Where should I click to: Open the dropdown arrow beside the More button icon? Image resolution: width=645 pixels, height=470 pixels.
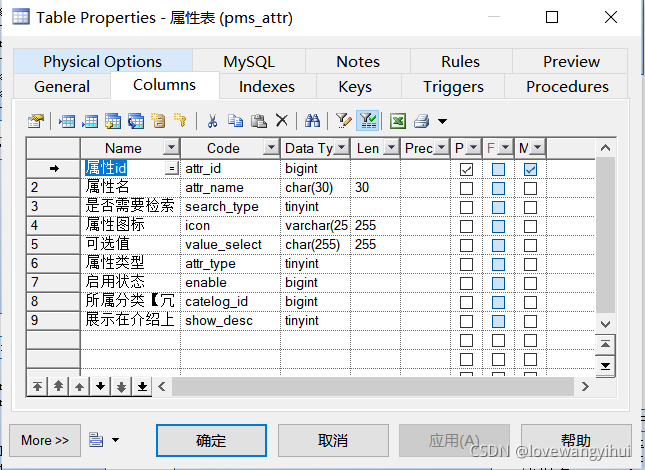tap(116, 440)
